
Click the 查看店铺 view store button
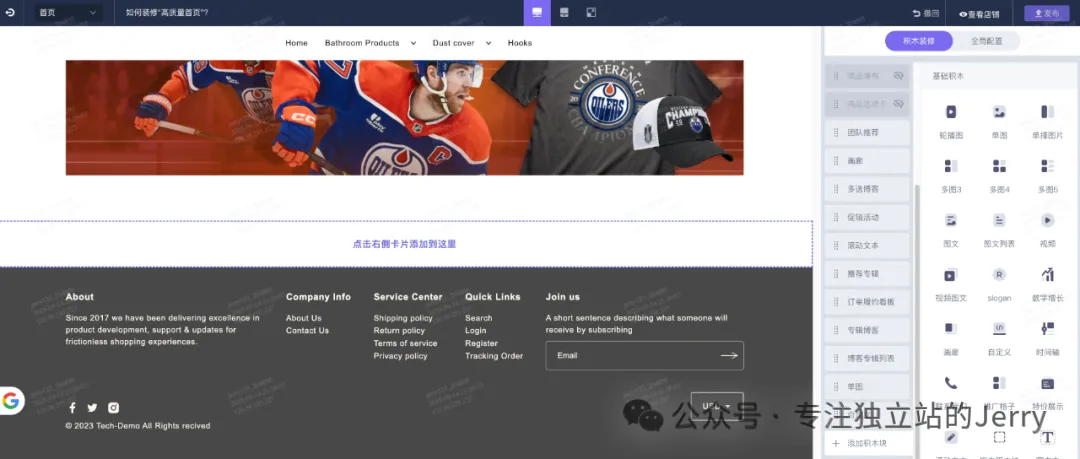pyautogui.click(x=979, y=13)
